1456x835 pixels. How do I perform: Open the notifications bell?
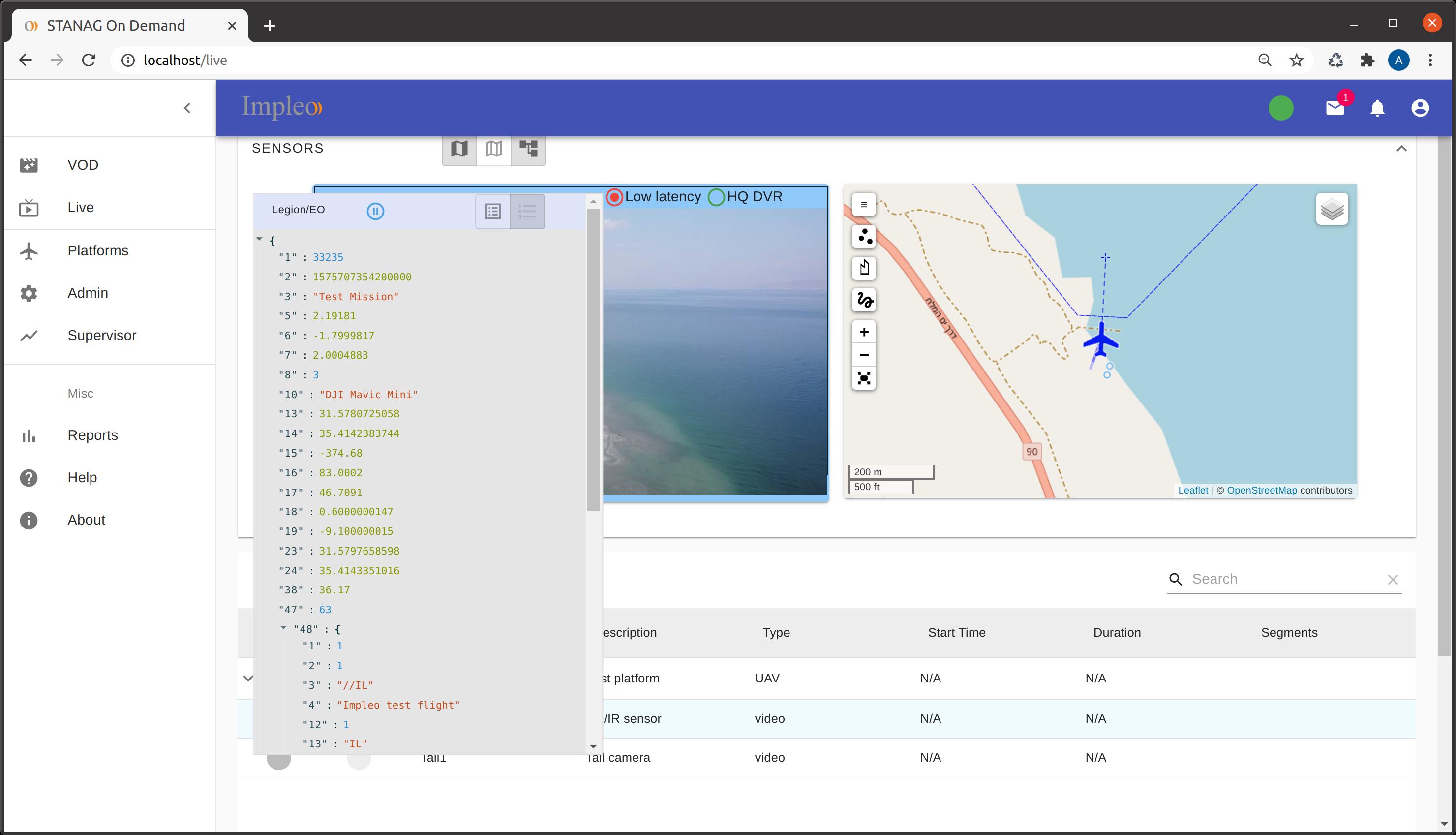[x=1377, y=108]
